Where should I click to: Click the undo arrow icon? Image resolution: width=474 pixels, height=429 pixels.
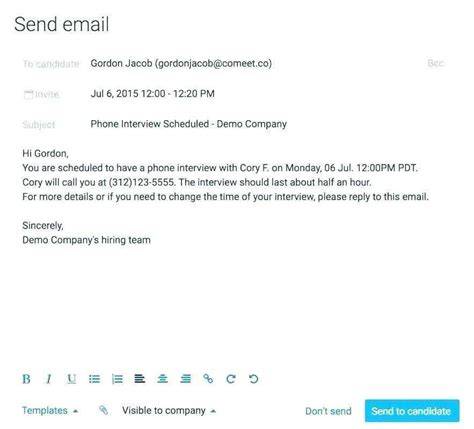(x=254, y=379)
